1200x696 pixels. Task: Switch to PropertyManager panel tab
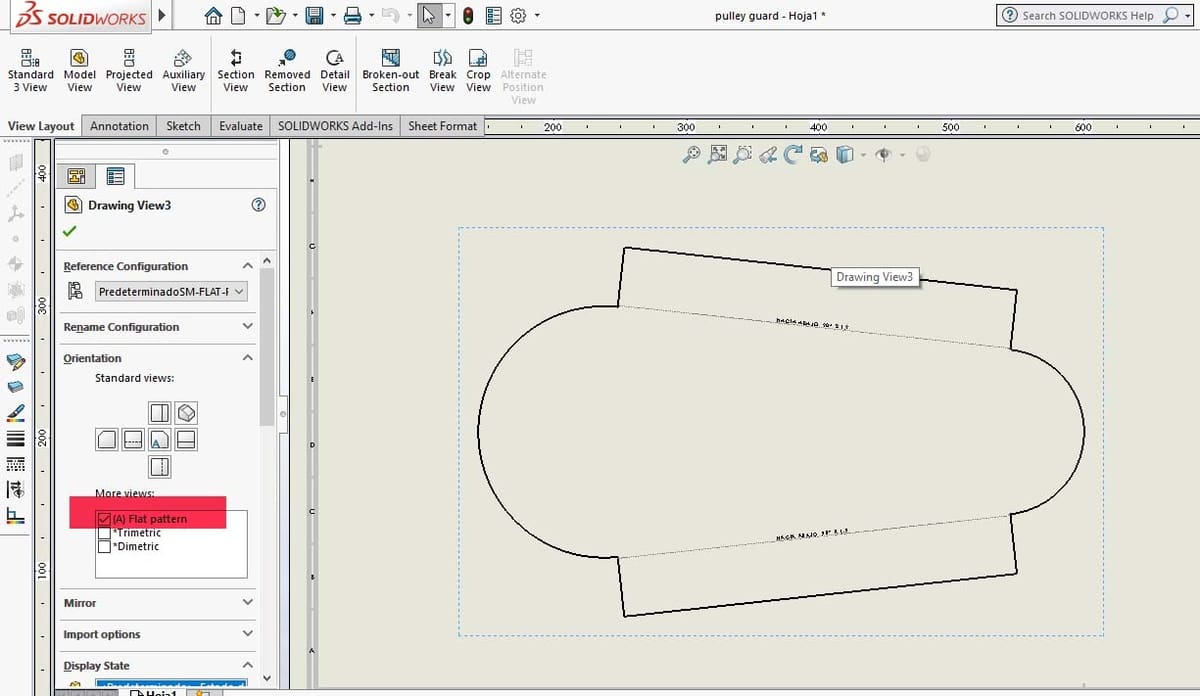tap(115, 177)
